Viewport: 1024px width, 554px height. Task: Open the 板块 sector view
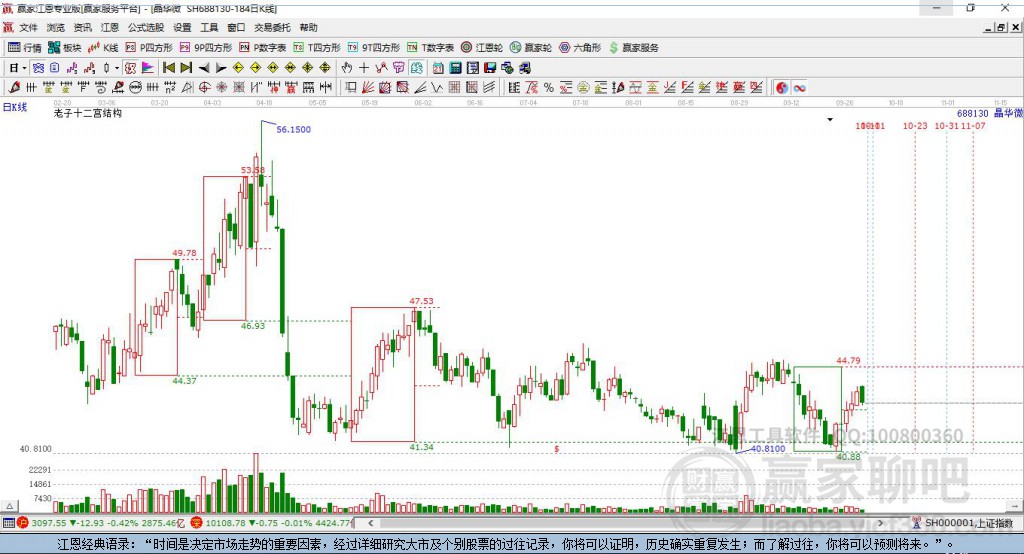pyautogui.click(x=64, y=48)
